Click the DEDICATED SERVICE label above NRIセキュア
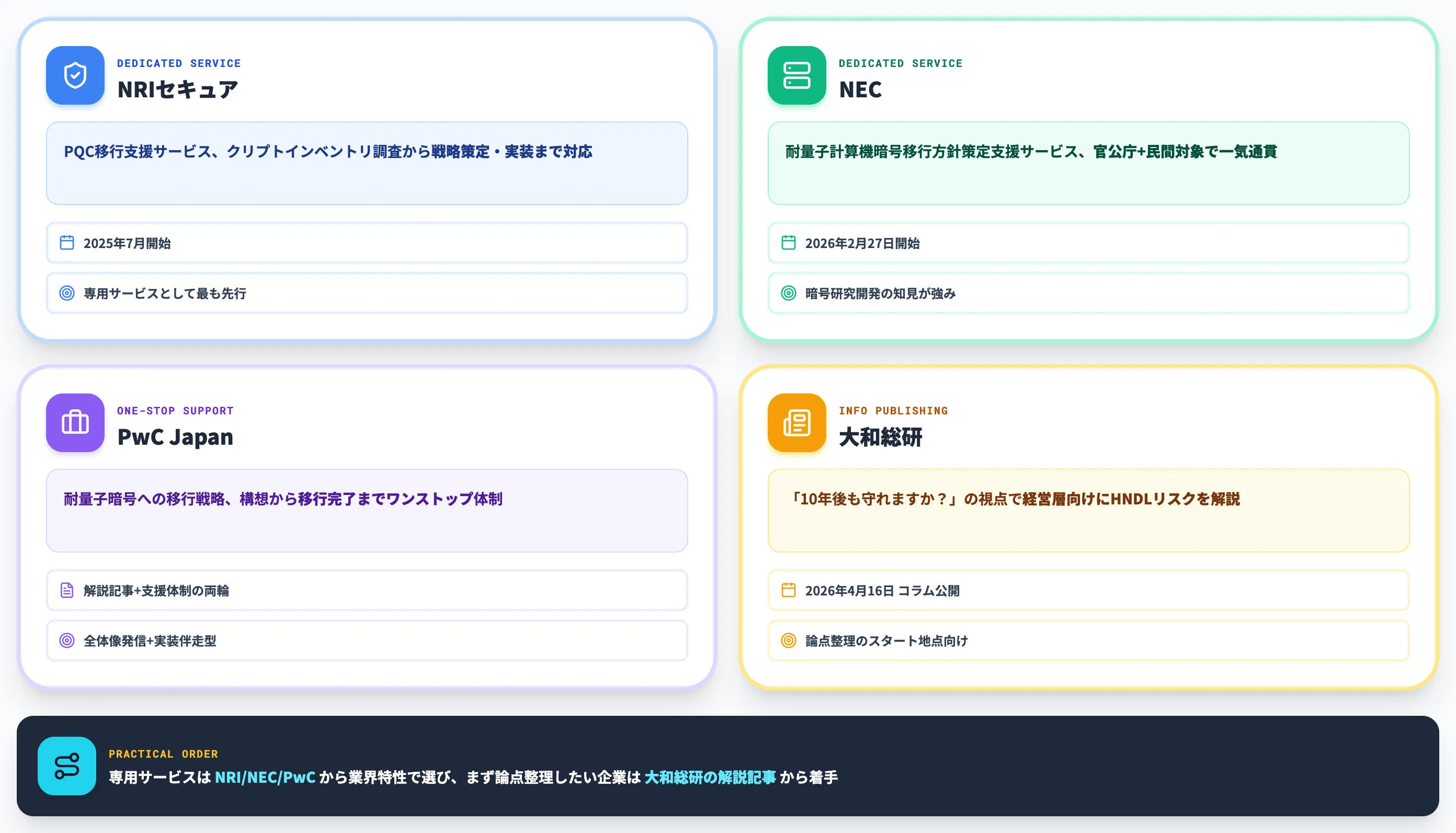The height and width of the screenshot is (833, 1456). (179, 63)
